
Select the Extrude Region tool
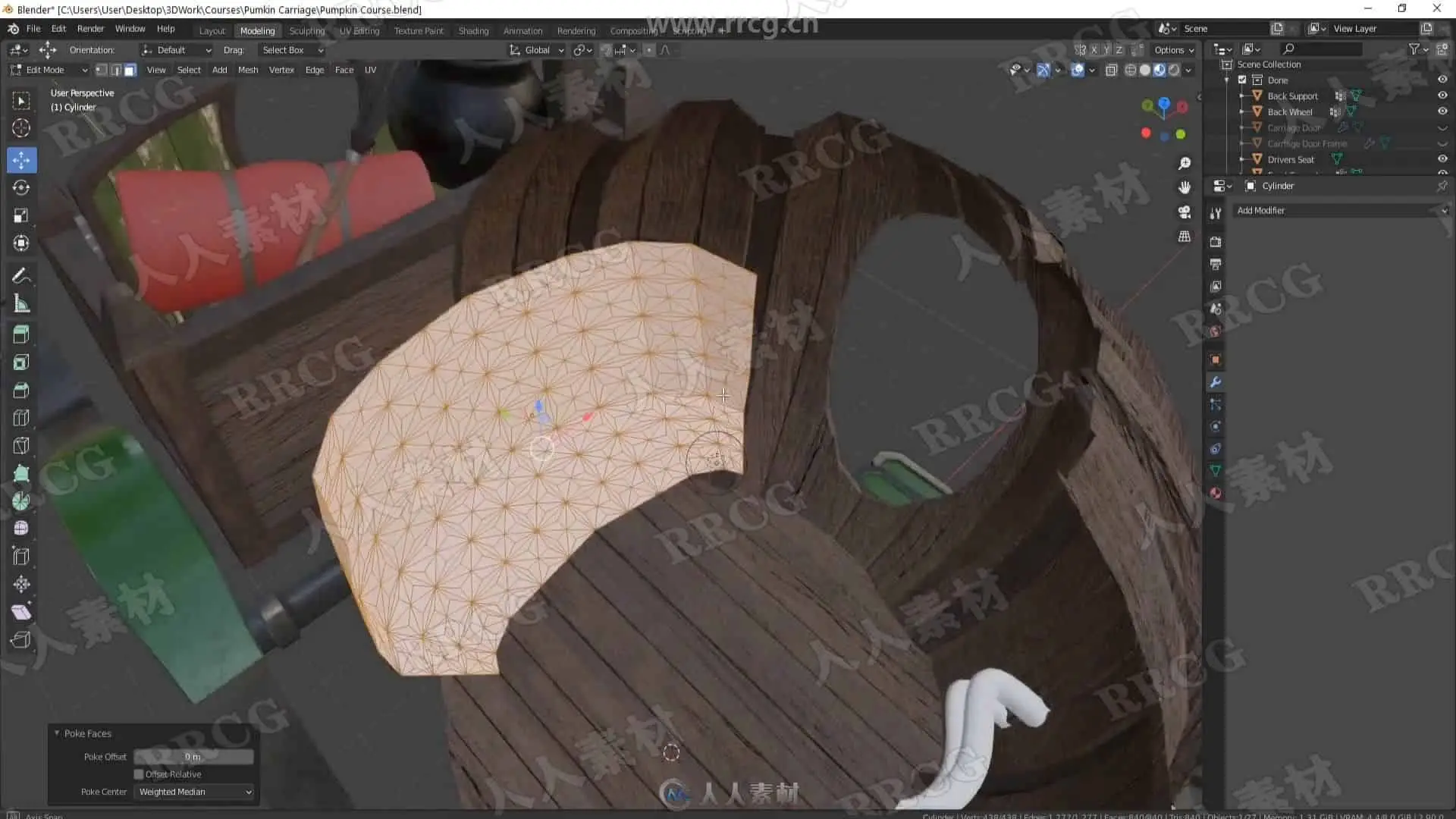click(21, 334)
